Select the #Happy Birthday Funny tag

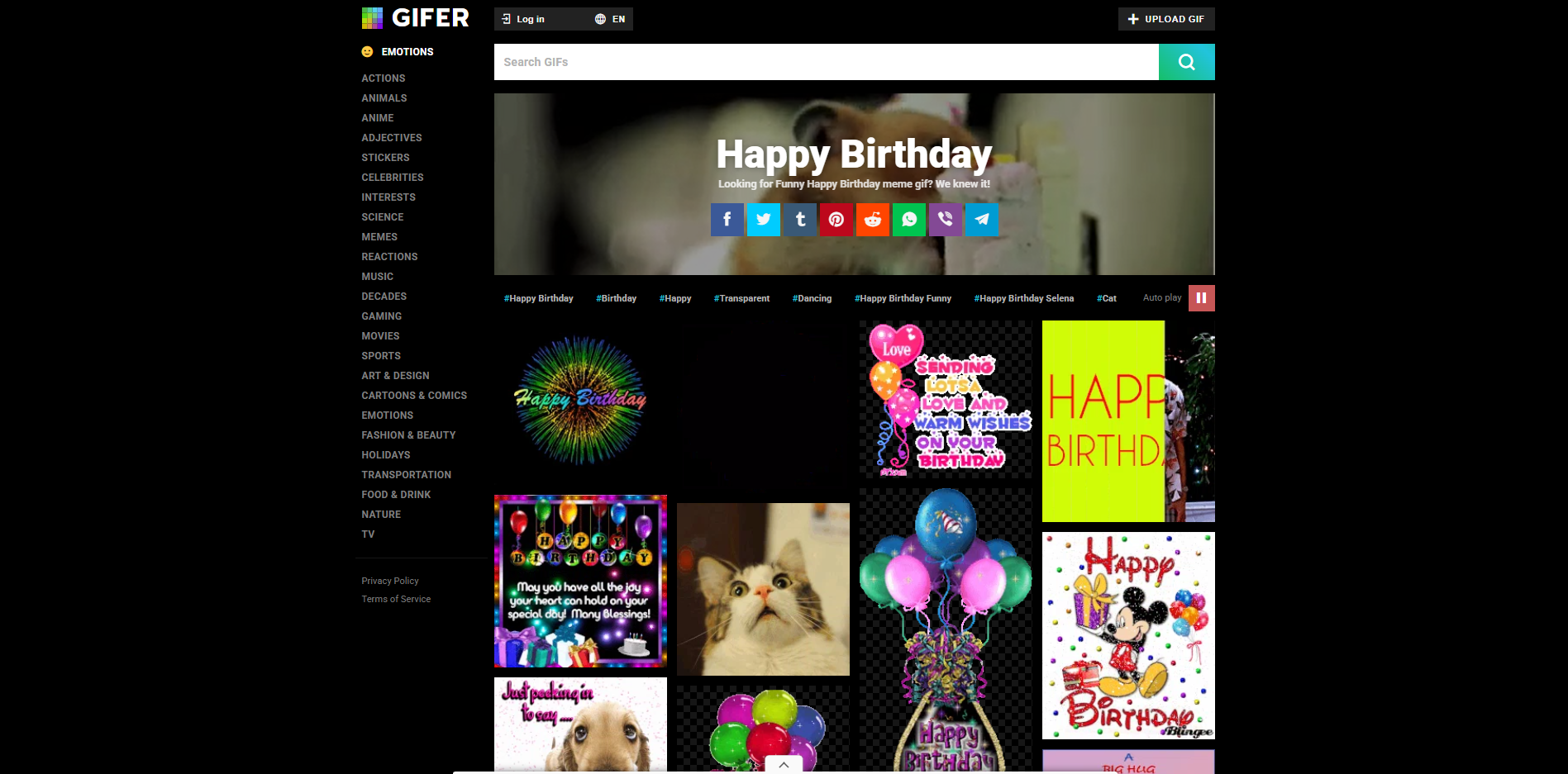coord(903,297)
